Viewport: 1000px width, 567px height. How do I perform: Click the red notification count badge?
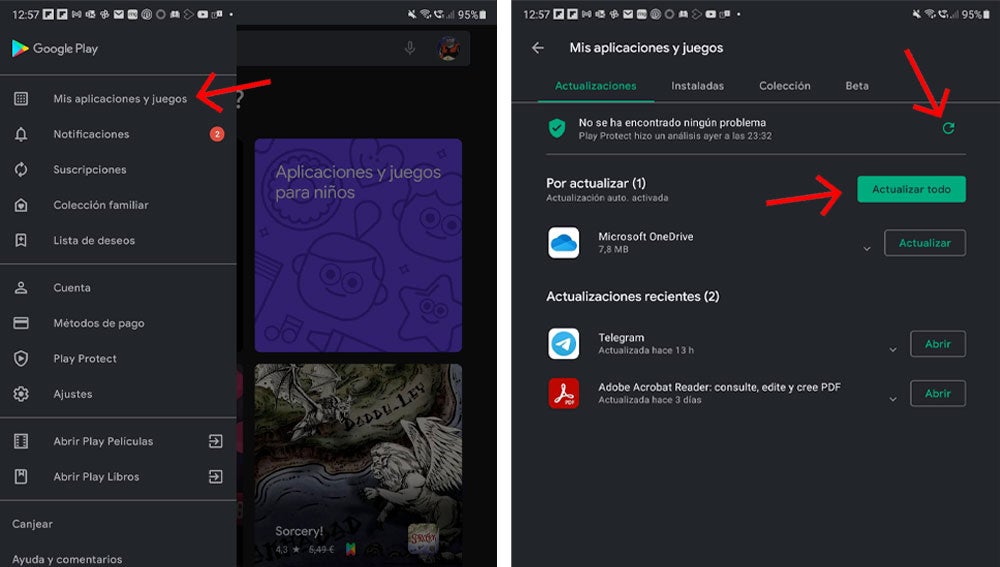[x=217, y=134]
